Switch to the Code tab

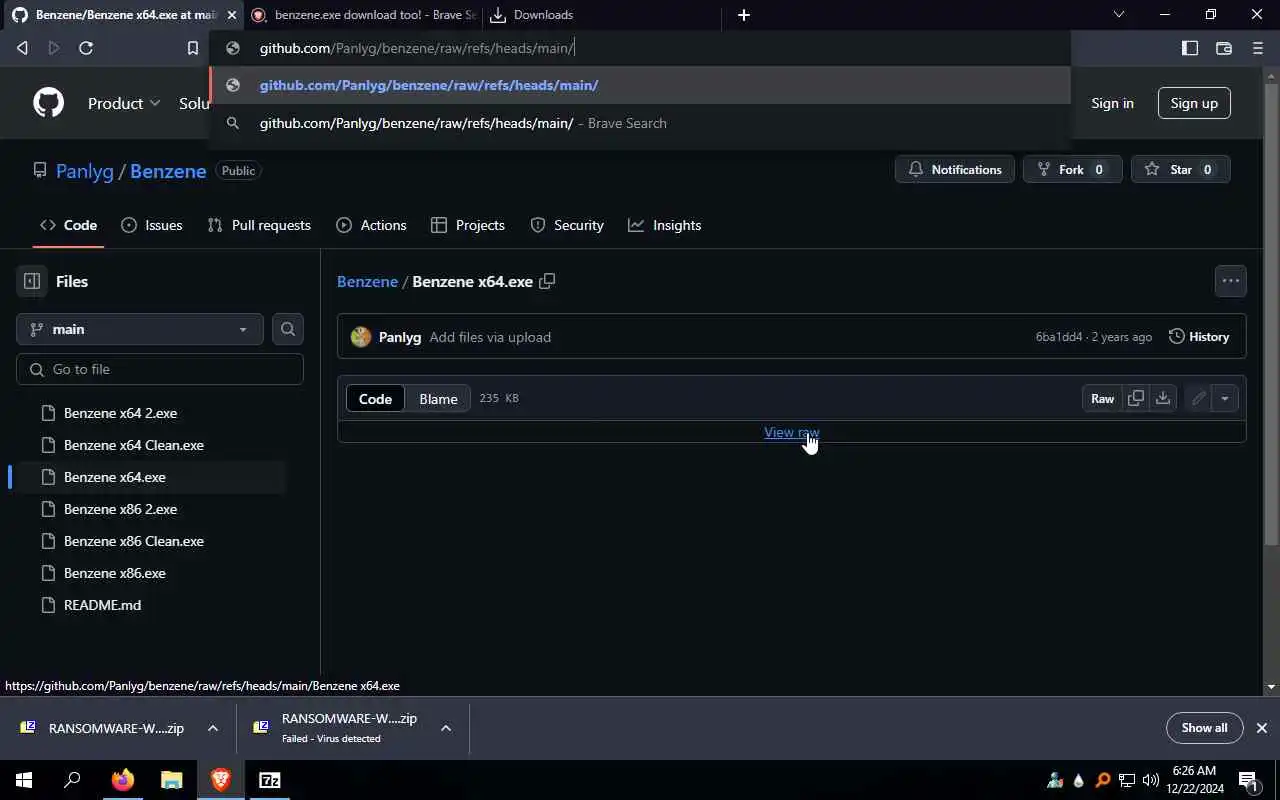pos(68,225)
